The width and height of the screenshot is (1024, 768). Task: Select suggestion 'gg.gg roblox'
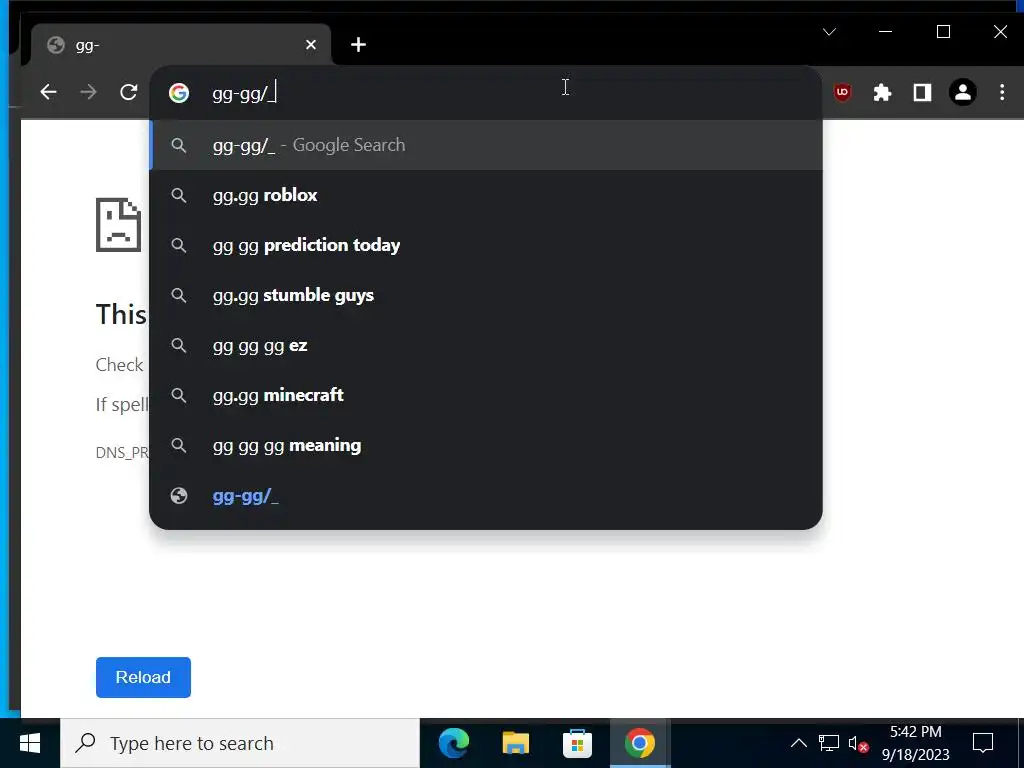tap(486, 195)
